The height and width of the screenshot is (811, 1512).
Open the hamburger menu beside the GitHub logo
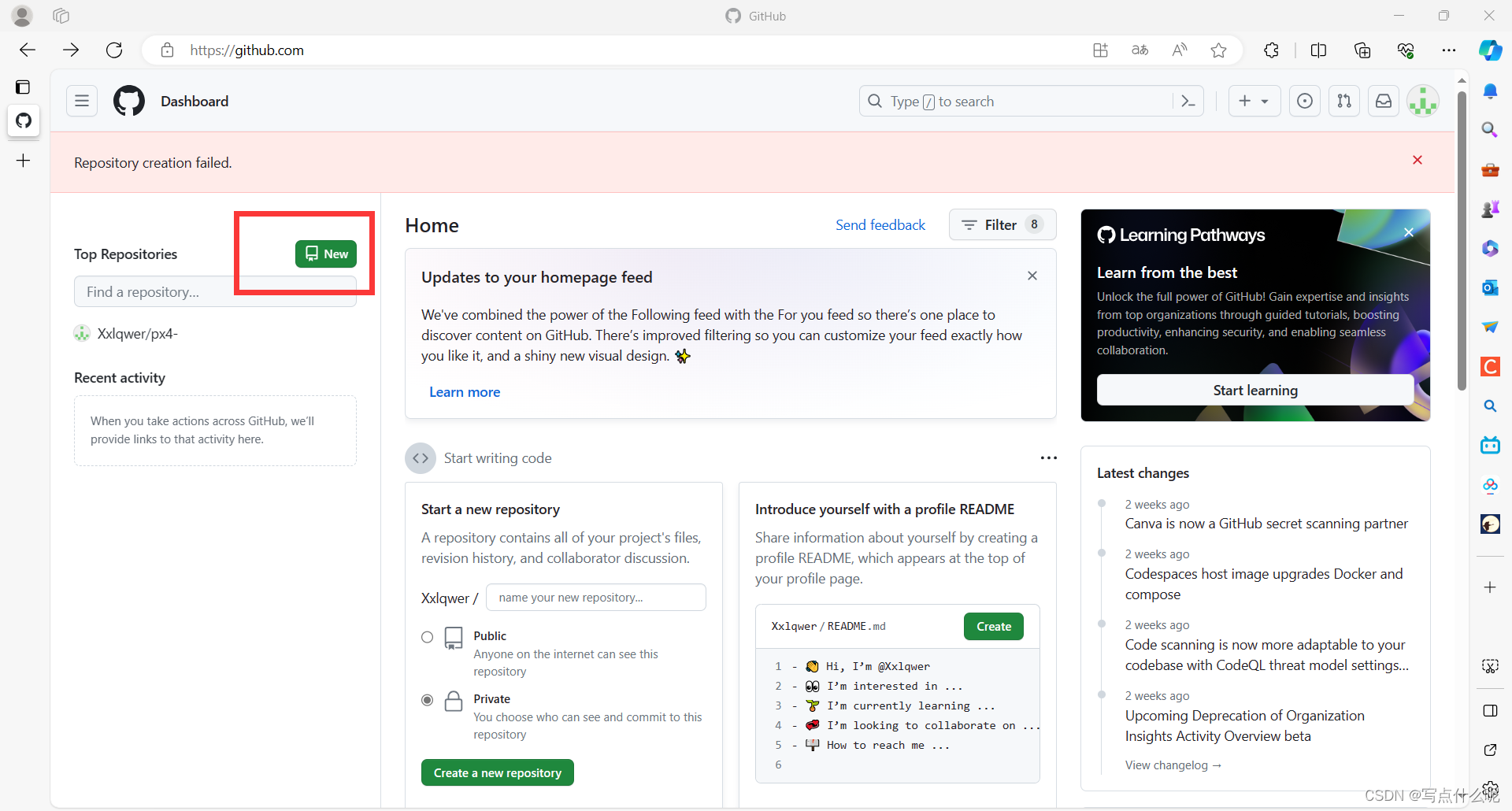point(82,101)
